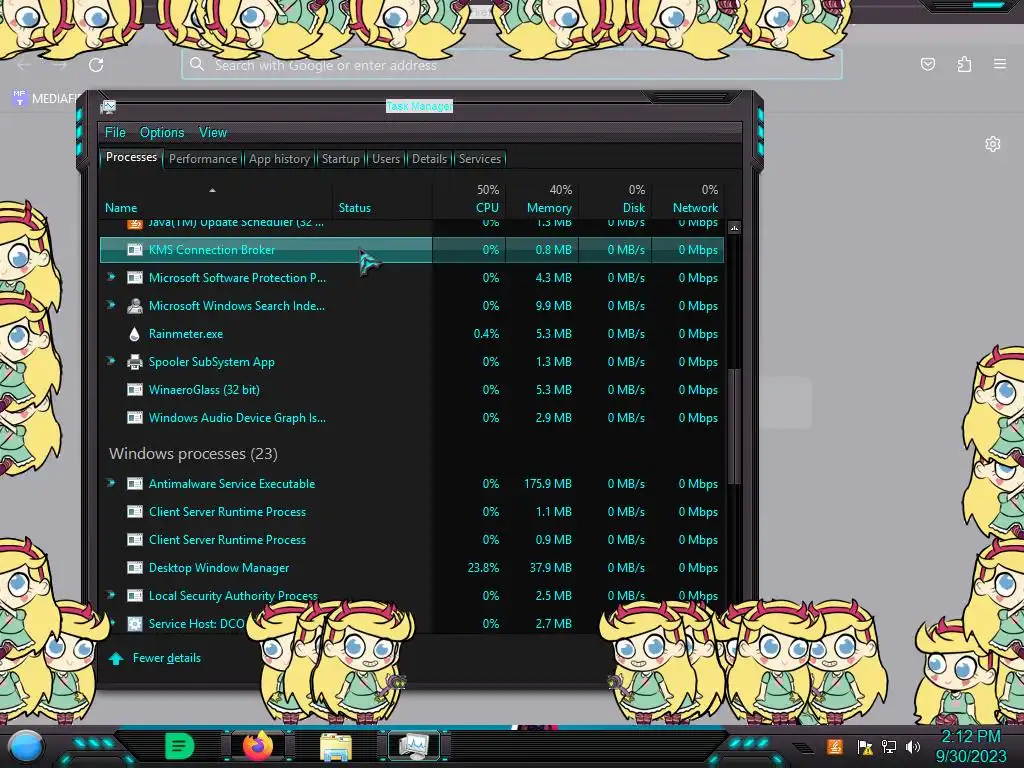Click the Desktop Window Manager icon

pos(135,568)
